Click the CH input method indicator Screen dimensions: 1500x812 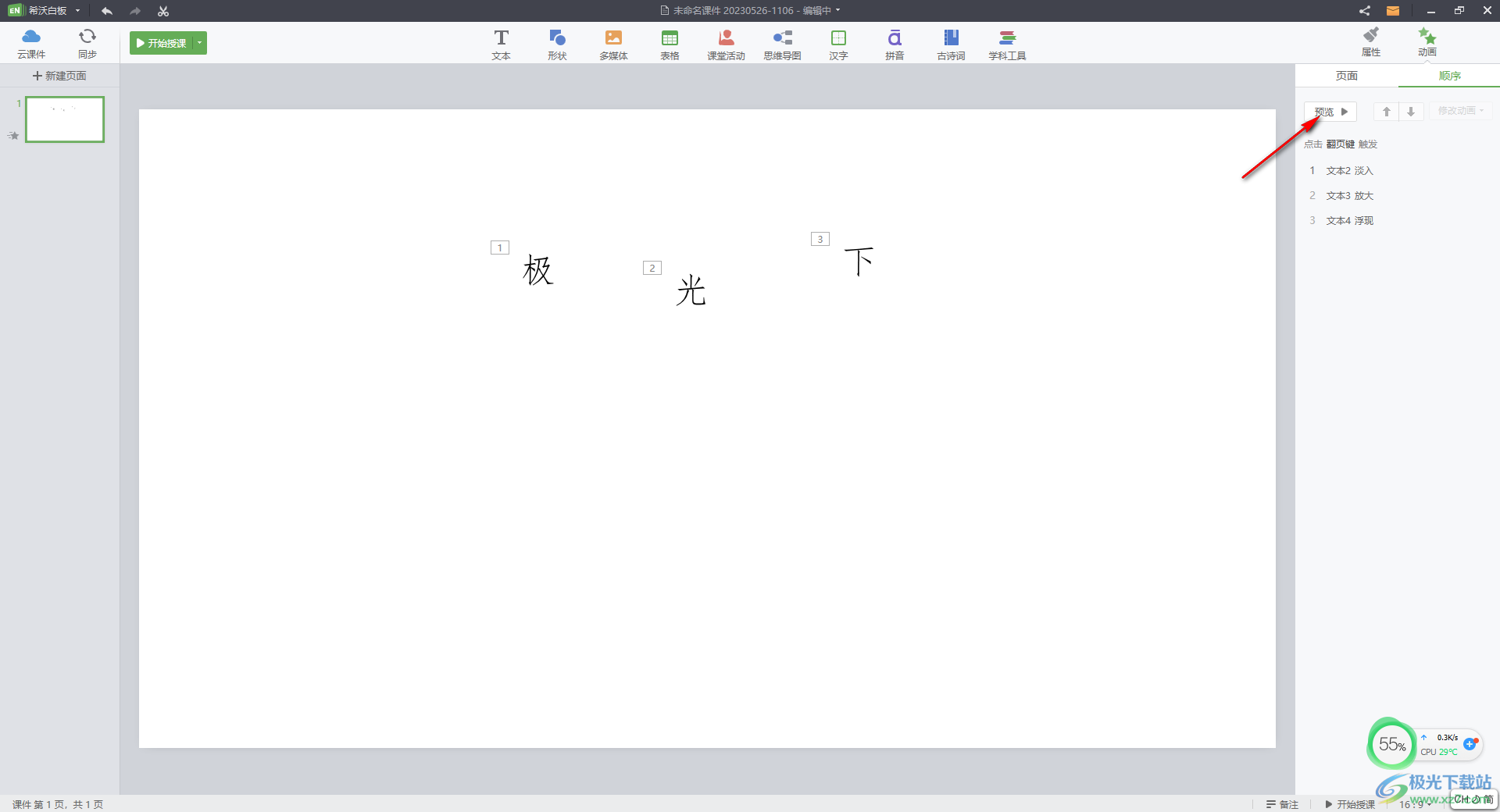coord(1462,800)
